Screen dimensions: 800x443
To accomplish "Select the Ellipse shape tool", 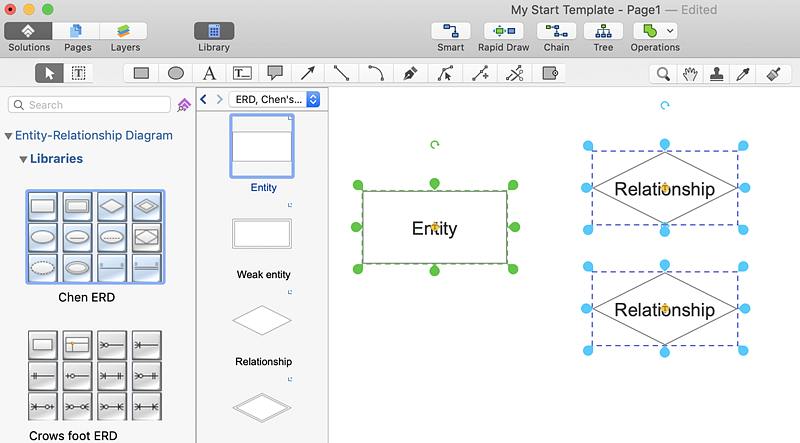I will [x=175, y=73].
